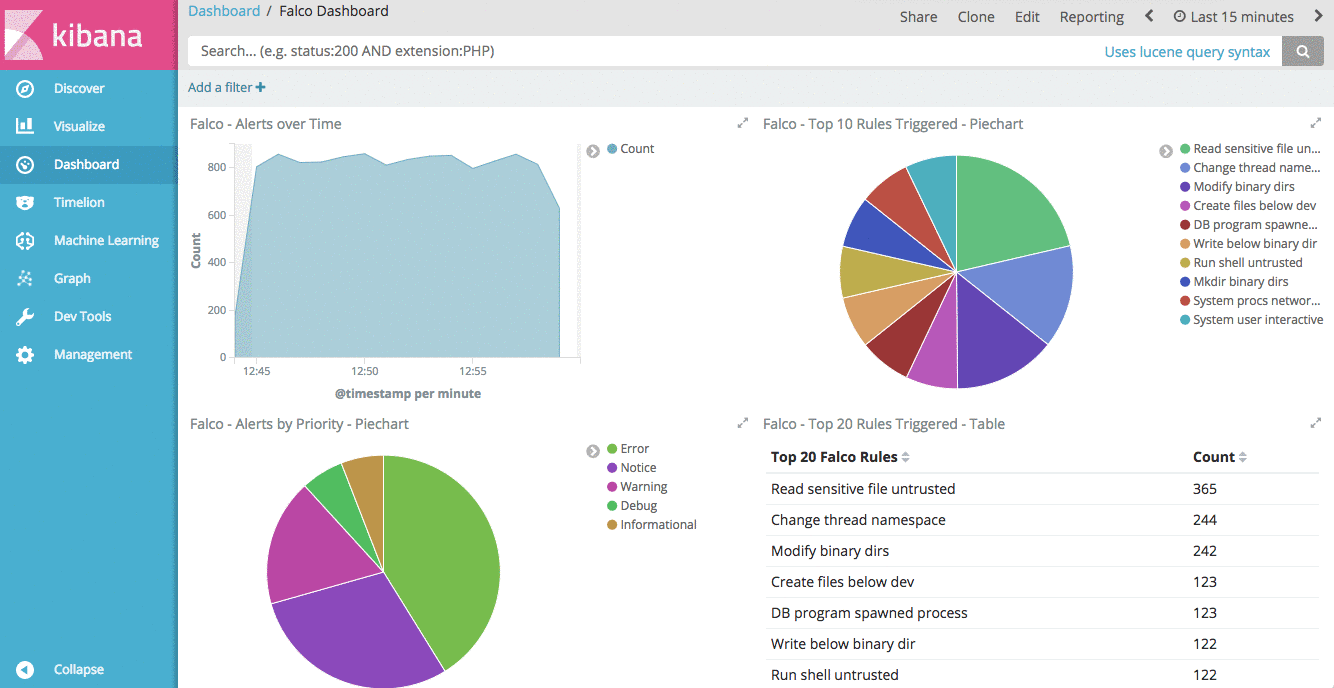1334x688 pixels.
Task: Open Uses lucene query syntax link
Action: coord(1187,52)
